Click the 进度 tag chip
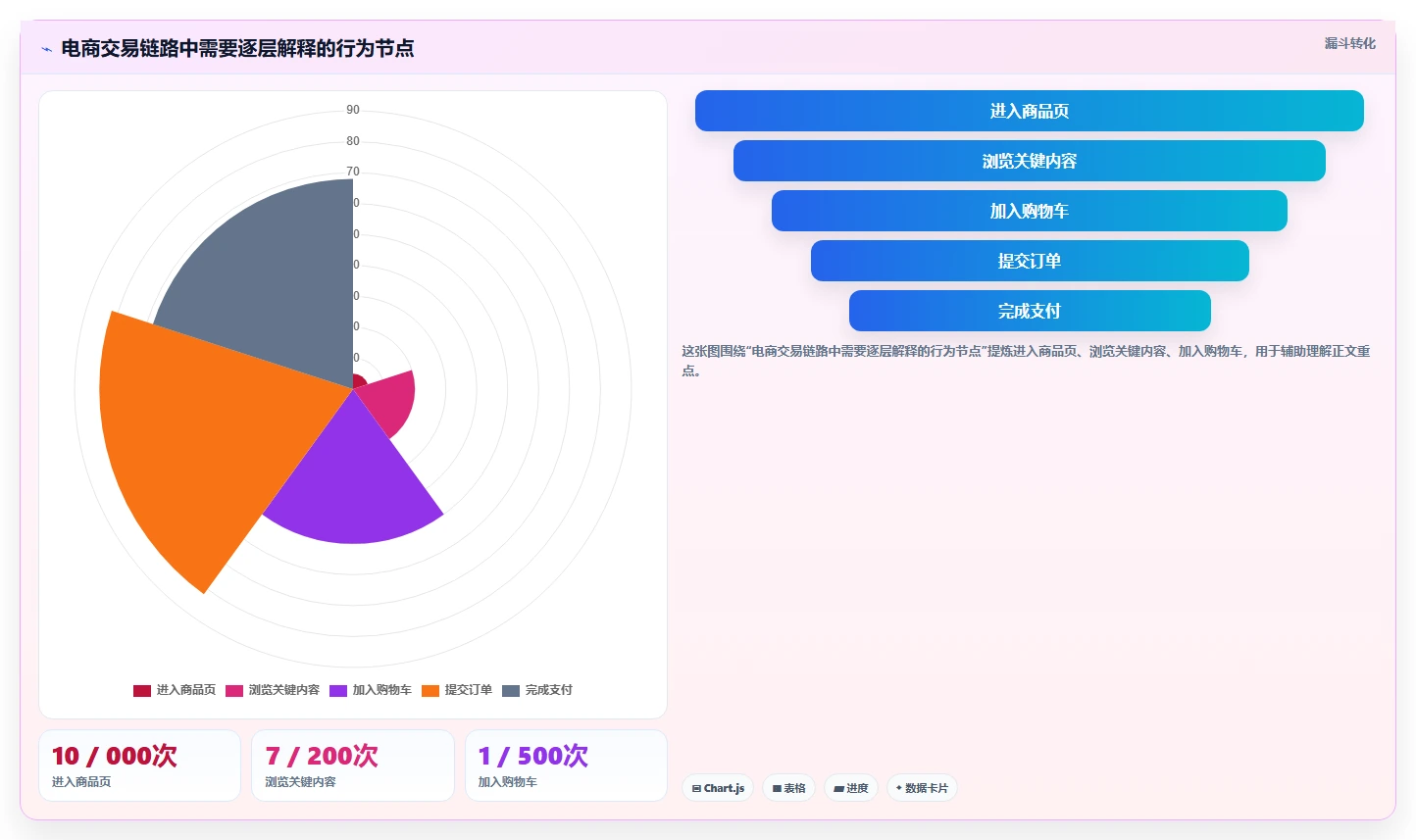 click(x=851, y=788)
